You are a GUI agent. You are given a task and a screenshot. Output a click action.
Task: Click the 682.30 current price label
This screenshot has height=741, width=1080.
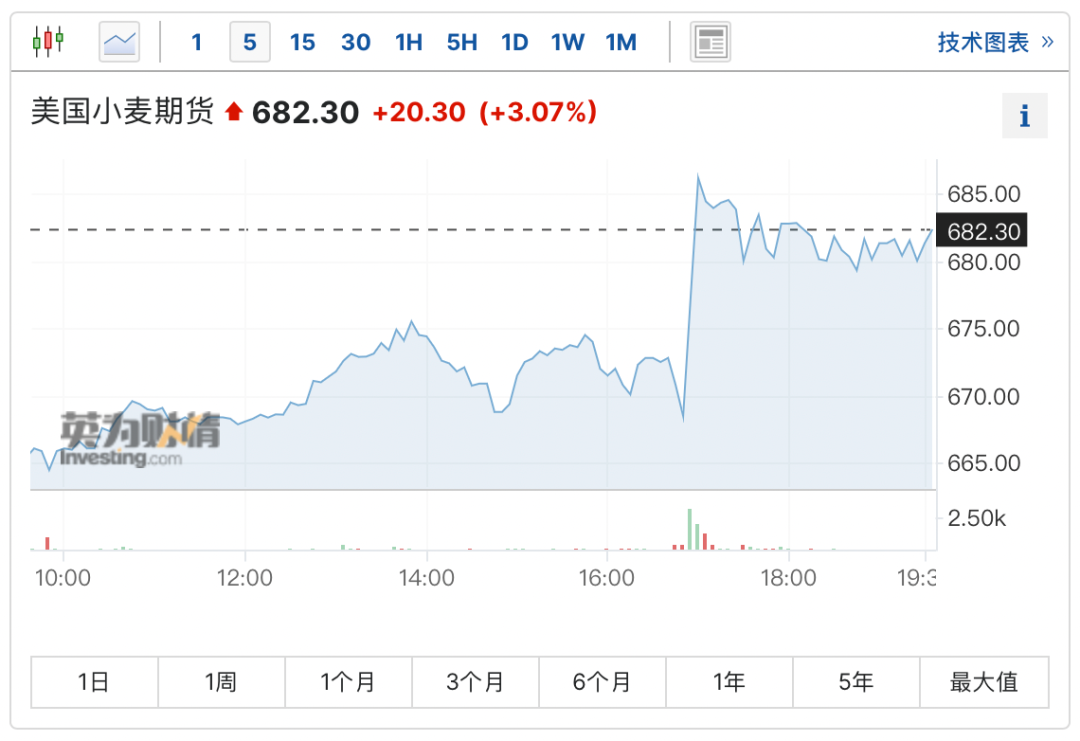coord(983,232)
